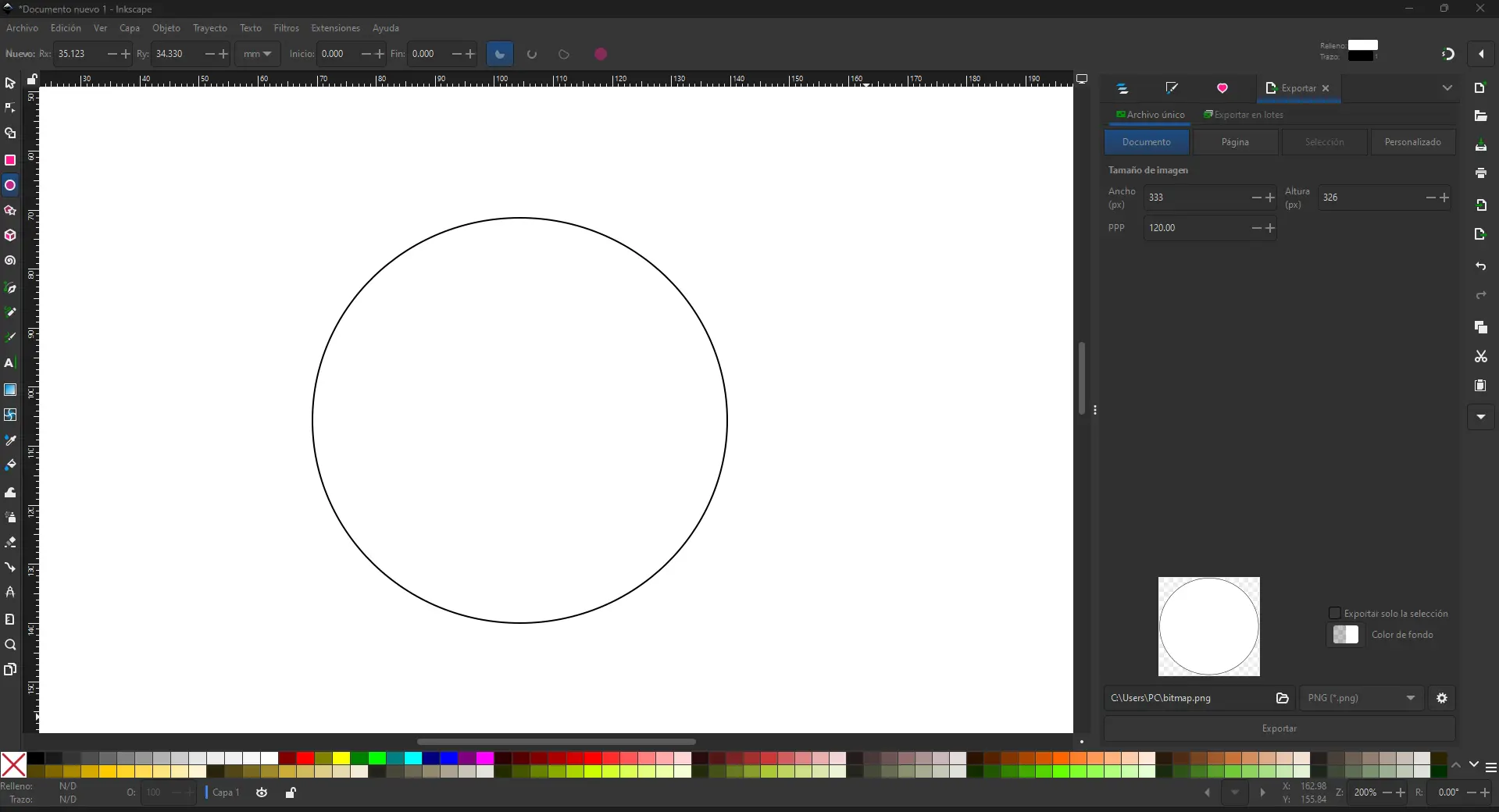Open a document with the folder icon
The width and height of the screenshot is (1499, 812).
click(x=1480, y=116)
